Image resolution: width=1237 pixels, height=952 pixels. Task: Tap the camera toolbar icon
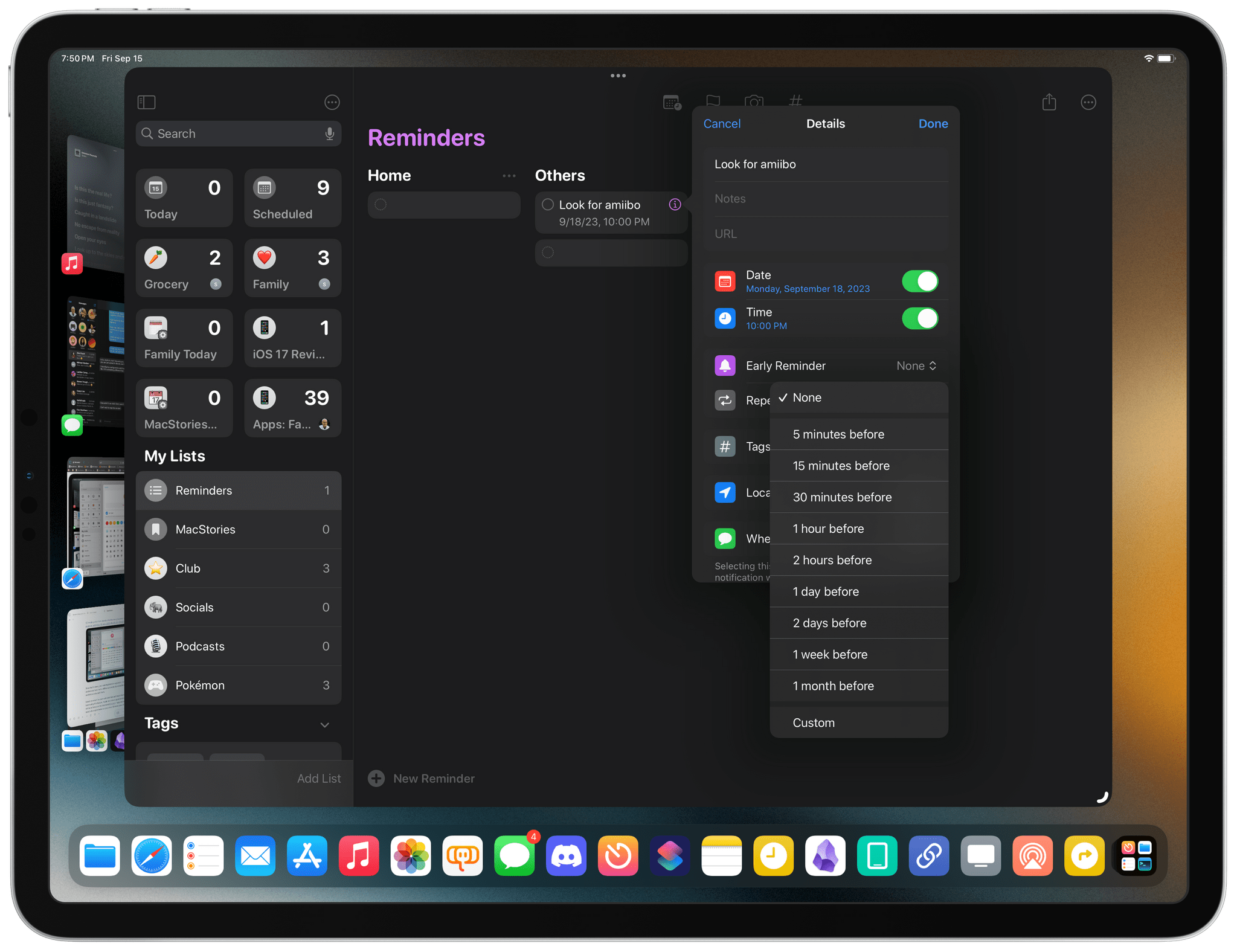(x=754, y=101)
